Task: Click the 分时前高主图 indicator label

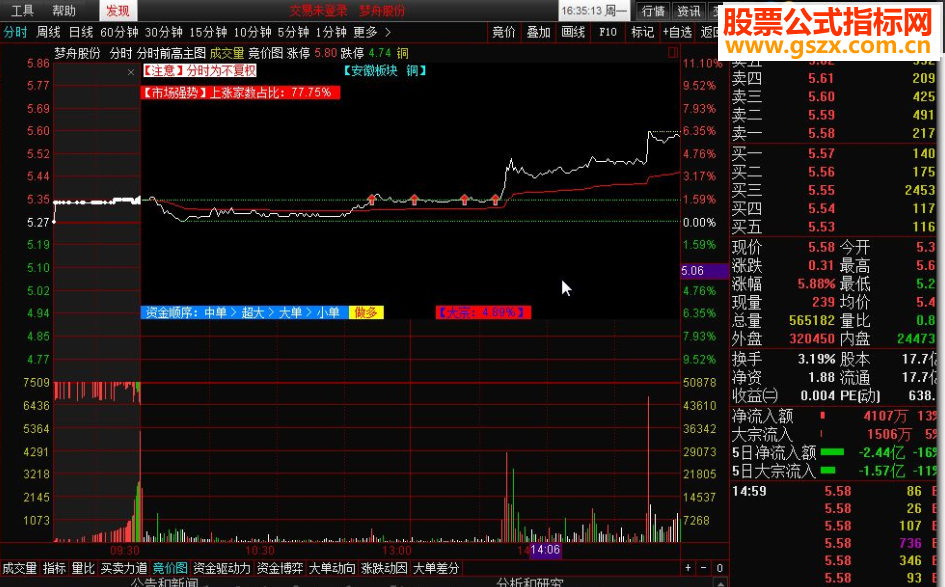Action: [x=171, y=53]
